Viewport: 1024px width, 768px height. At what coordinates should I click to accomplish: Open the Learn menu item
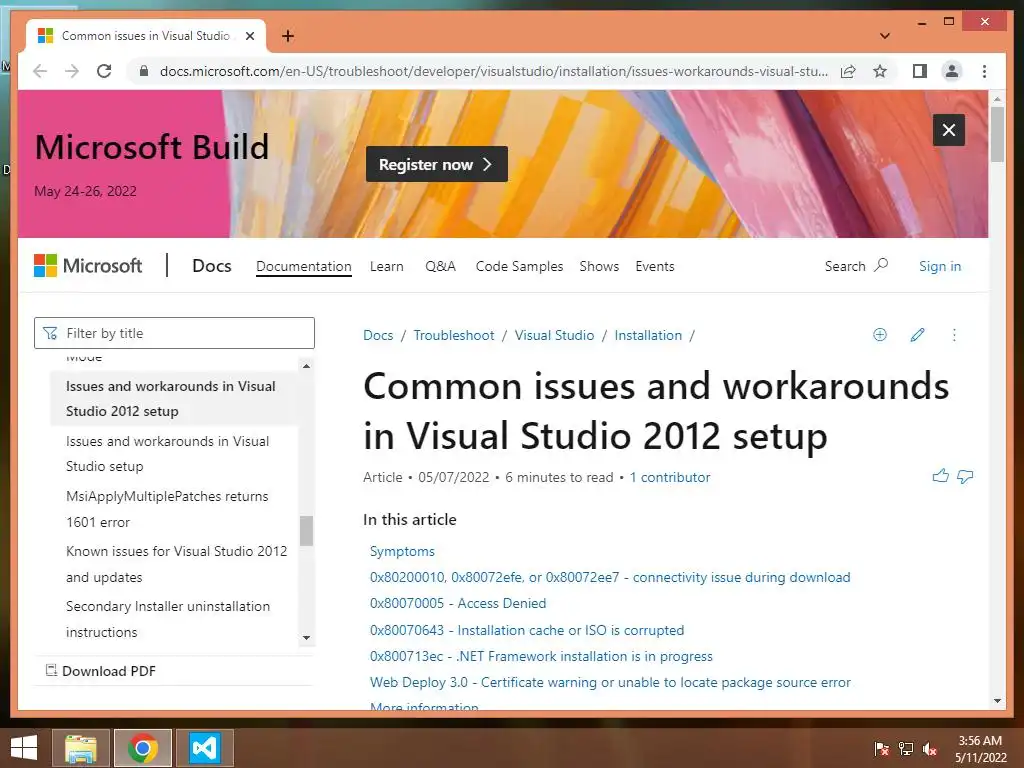(x=387, y=266)
